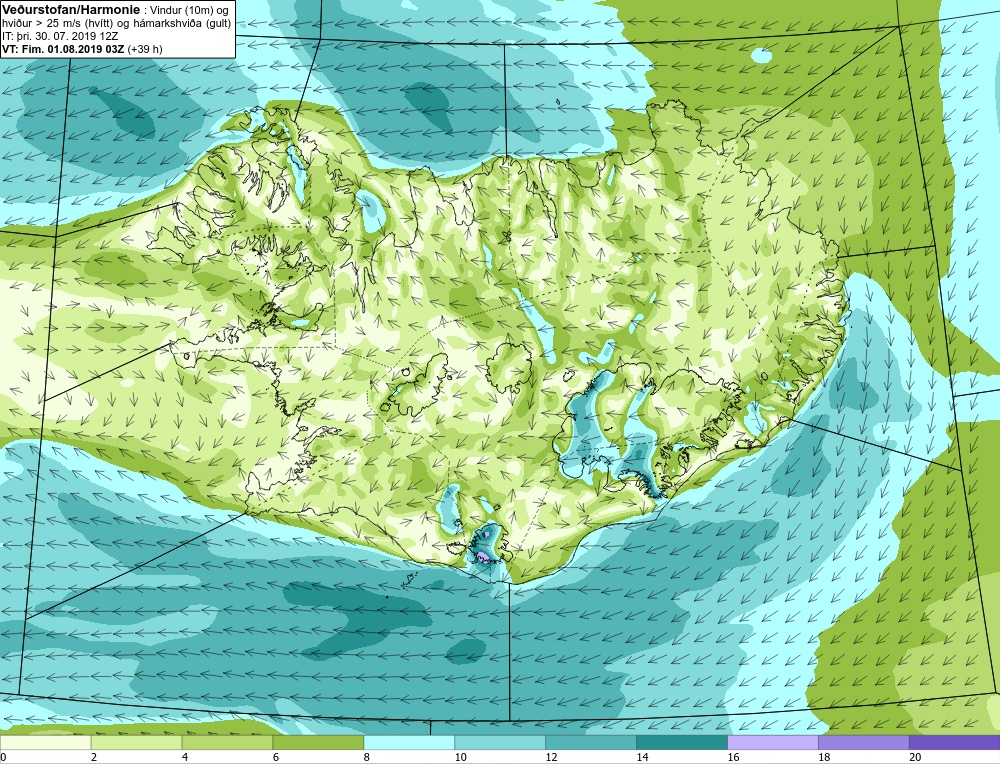The width and height of the screenshot is (1000, 764).
Task: Click the "IT: þri. 30. 07. 2019 12Z" line
Action: tap(60, 36)
